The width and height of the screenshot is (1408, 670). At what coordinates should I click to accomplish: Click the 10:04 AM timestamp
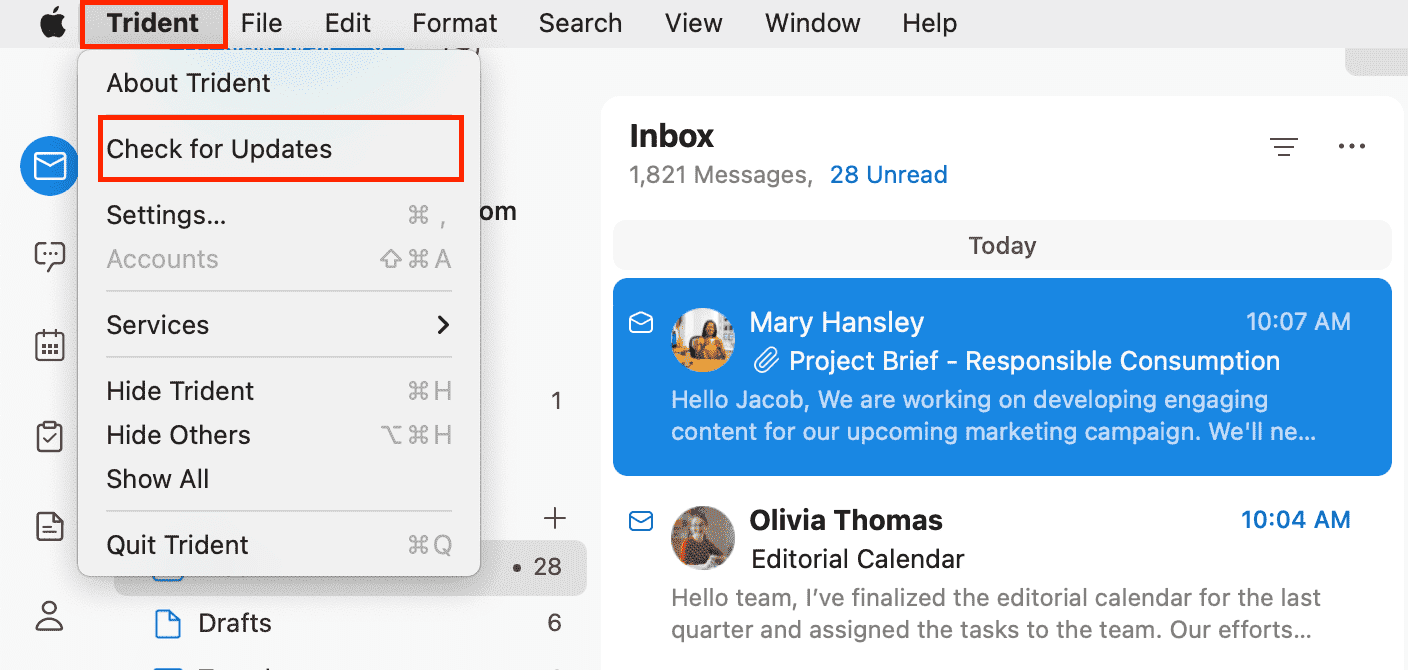coord(1295,520)
